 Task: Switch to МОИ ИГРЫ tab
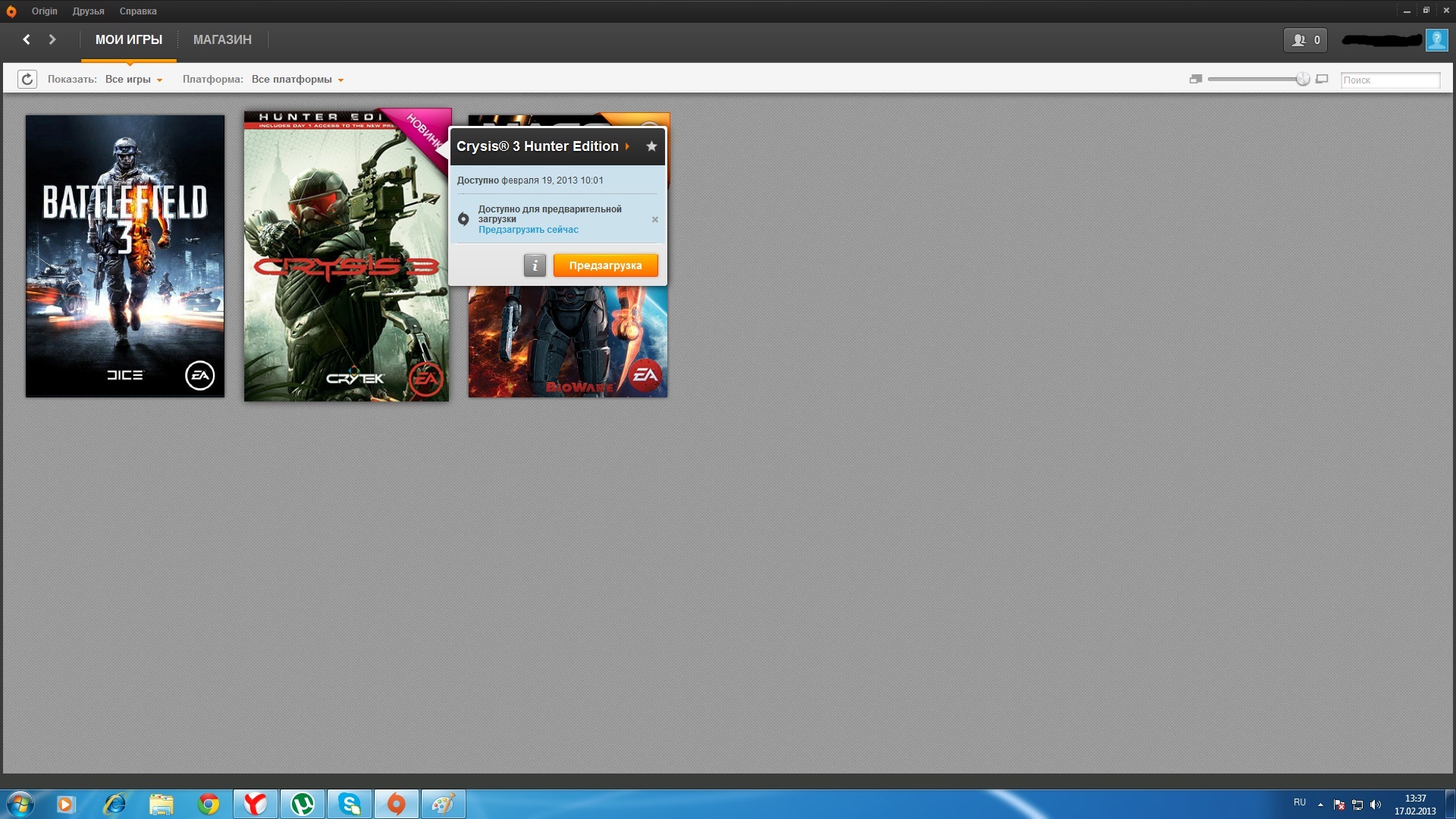(x=129, y=39)
